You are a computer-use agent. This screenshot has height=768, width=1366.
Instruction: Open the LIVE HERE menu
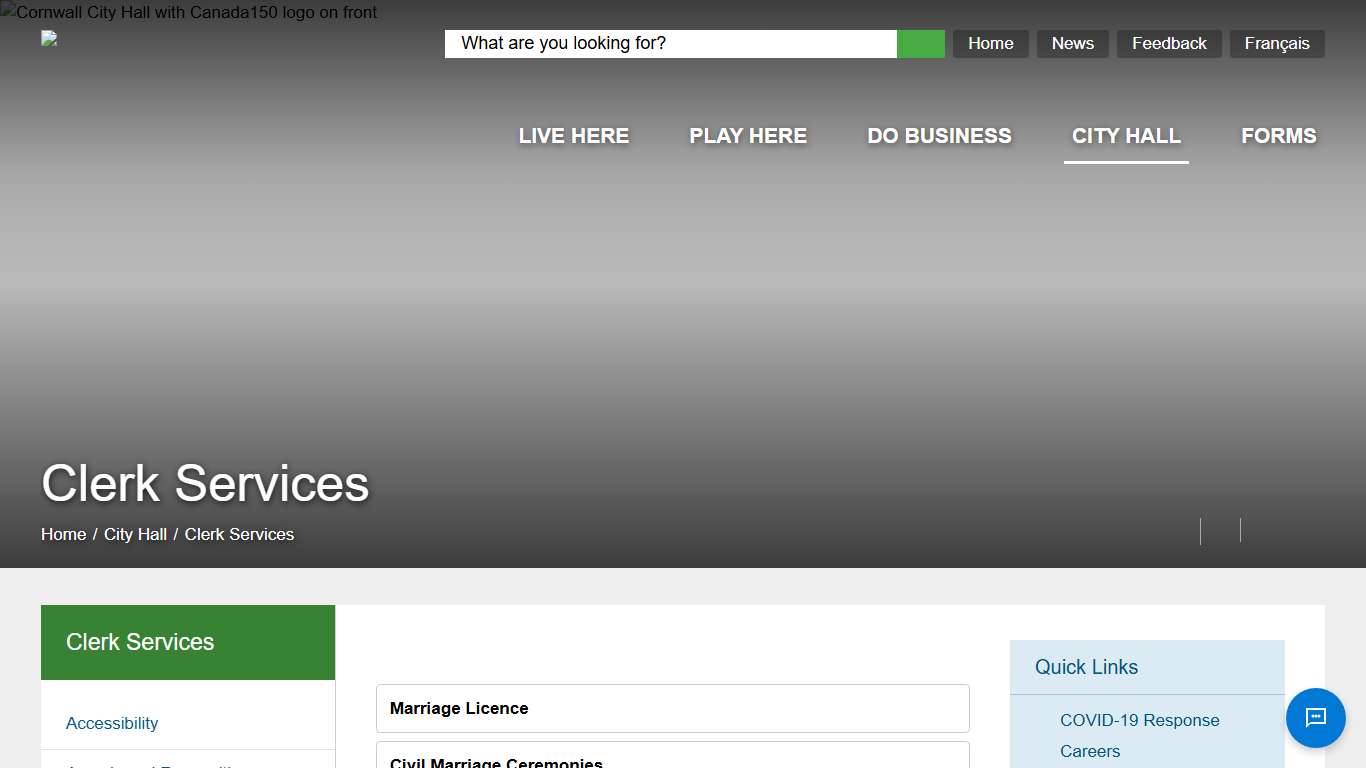pos(573,136)
